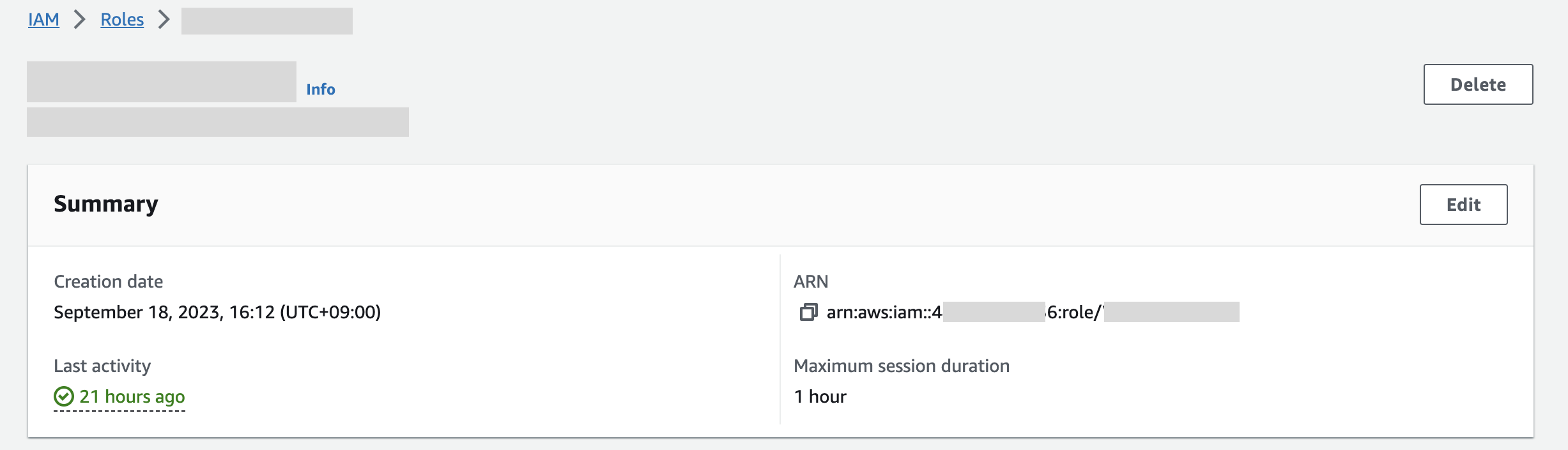Image resolution: width=1568 pixels, height=450 pixels.
Task: Go to the IAM breadcrumb link
Action: [x=43, y=20]
